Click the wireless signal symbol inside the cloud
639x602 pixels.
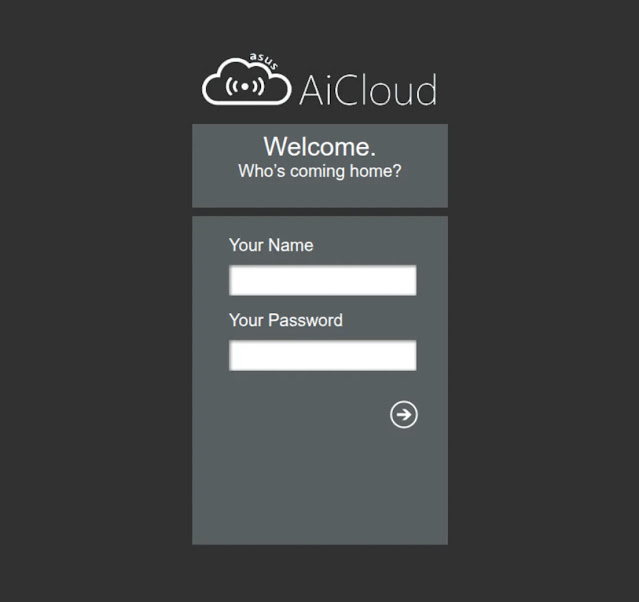click(x=246, y=86)
